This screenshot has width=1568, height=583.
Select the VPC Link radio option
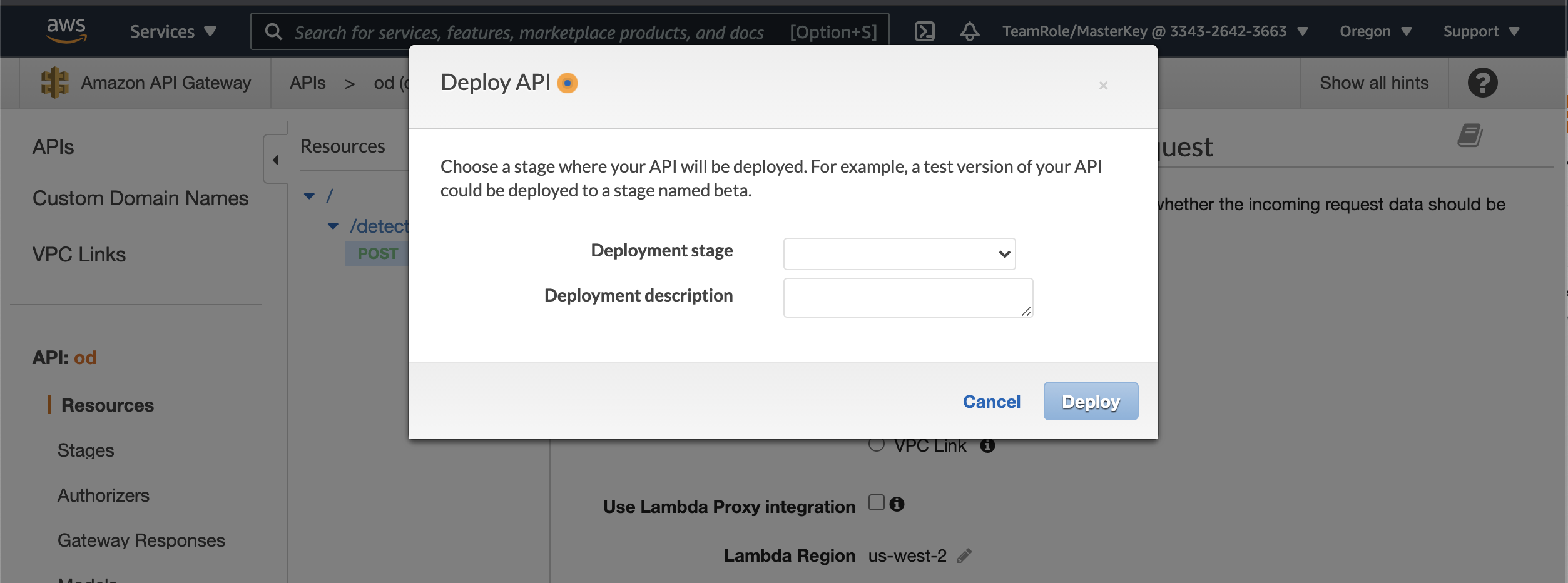(x=877, y=445)
